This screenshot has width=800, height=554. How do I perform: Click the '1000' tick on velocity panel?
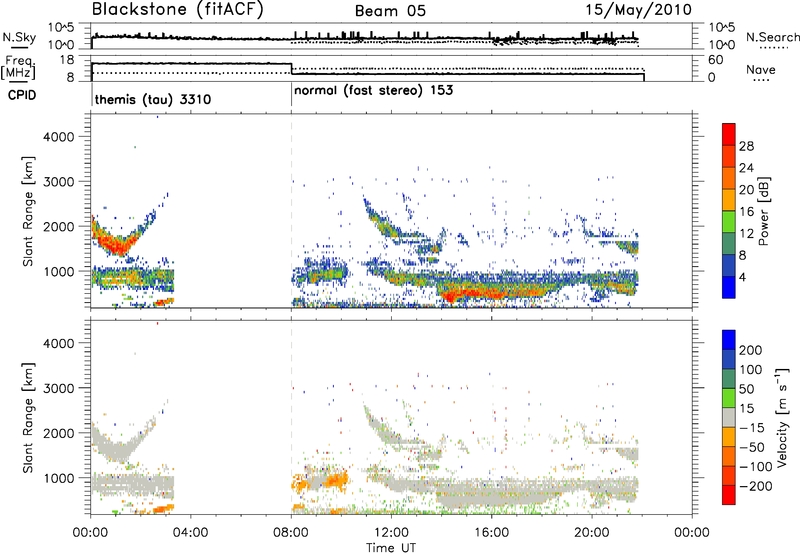coord(59,479)
